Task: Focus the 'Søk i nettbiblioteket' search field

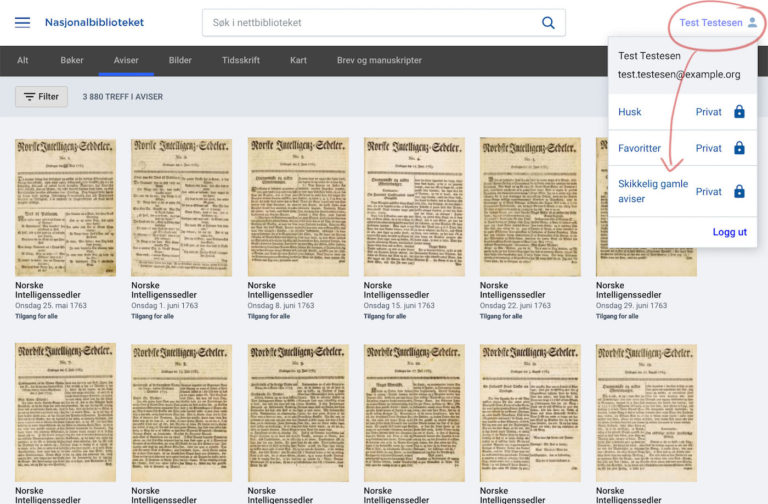Action: [384, 23]
